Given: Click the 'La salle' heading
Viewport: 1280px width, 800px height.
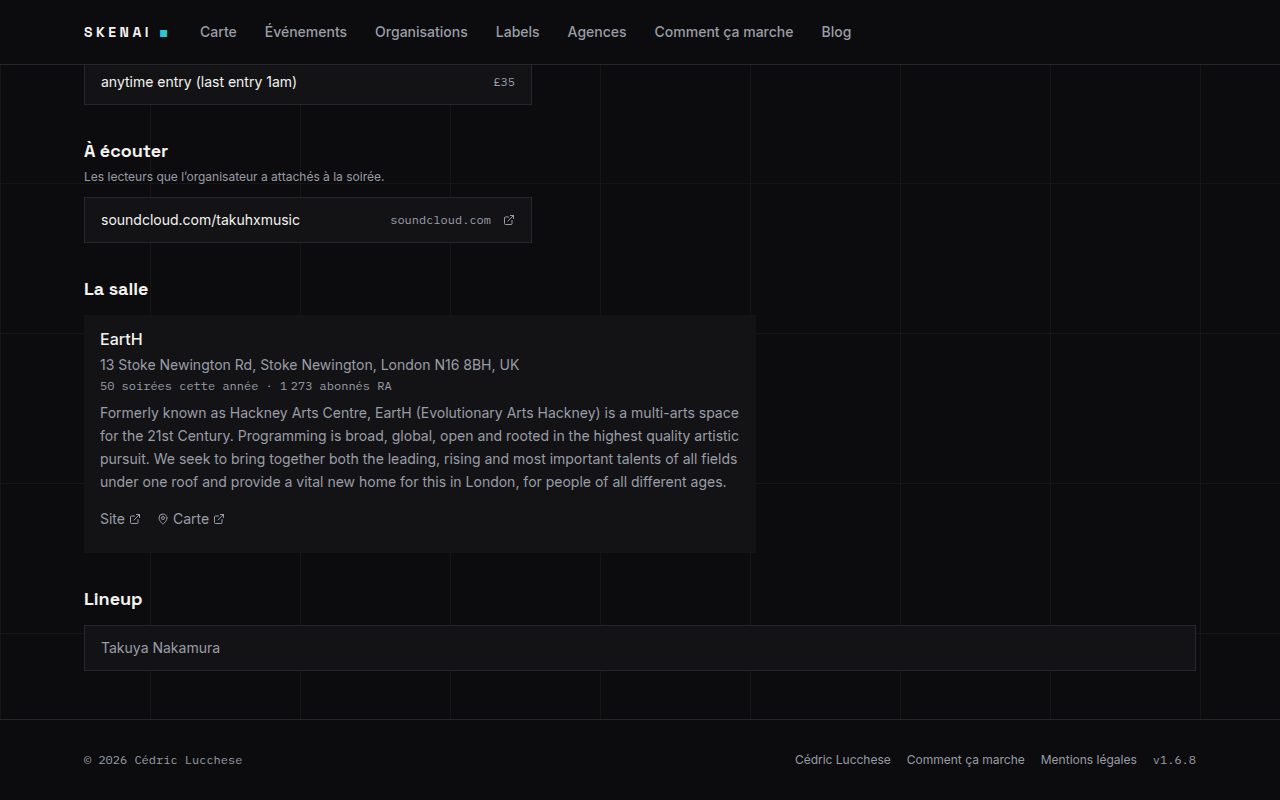Looking at the screenshot, I should click(x=116, y=289).
